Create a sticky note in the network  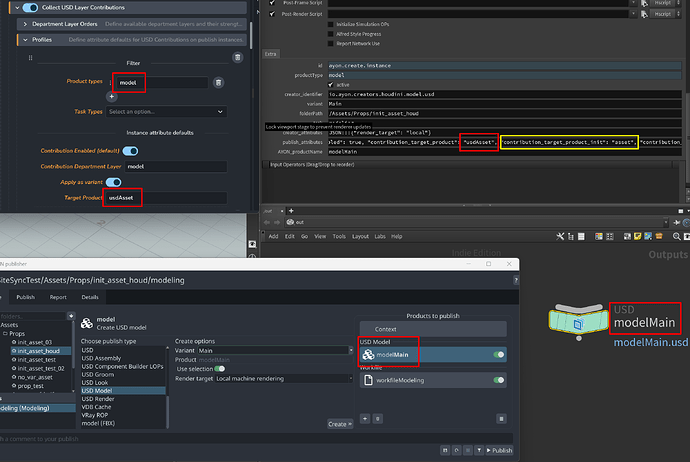pyautogui.click(x=638, y=237)
